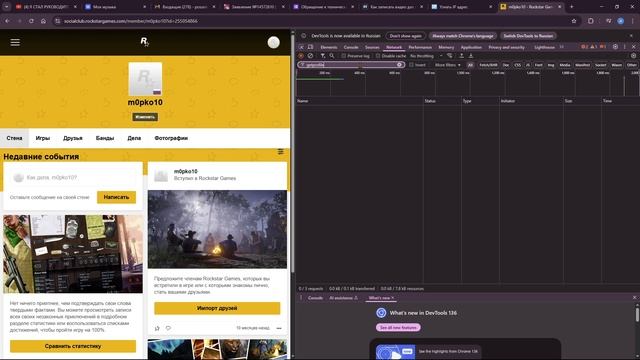The width and height of the screenshot is (640, 360).
Task: Select the All request type filter
Action: coord(470,65)
